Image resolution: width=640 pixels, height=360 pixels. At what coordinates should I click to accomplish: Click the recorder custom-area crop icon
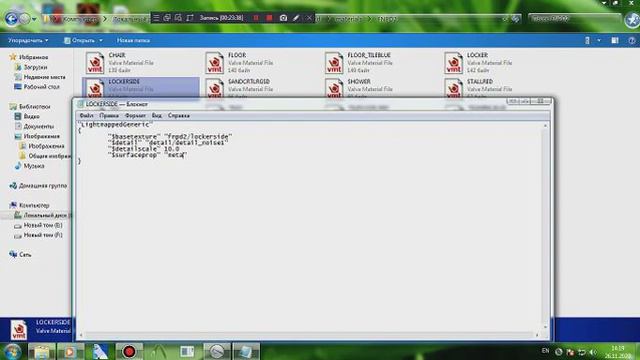pyautogui.click(x=190, y=18)
